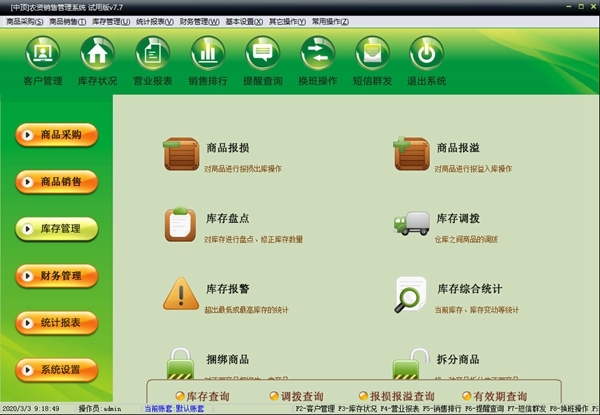This screenshot has width=600, height=415.
Task: Click F8-换班操作 shortcut in status bar
Action: point(569,409)
